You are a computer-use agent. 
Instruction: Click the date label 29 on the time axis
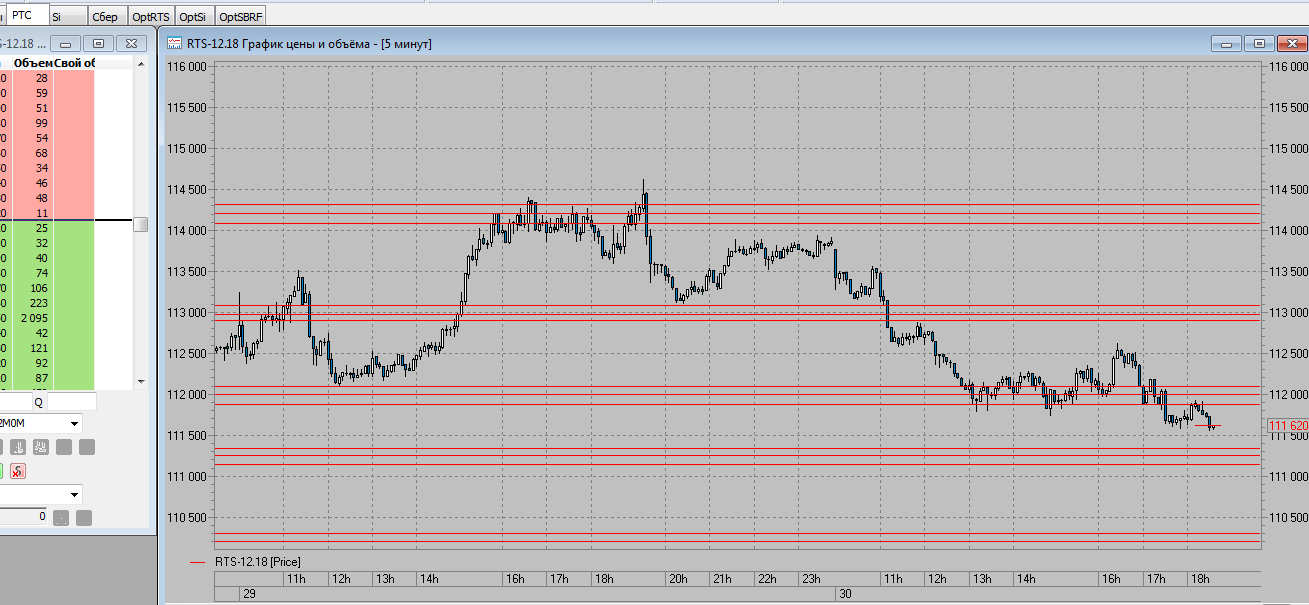point(250,594)
